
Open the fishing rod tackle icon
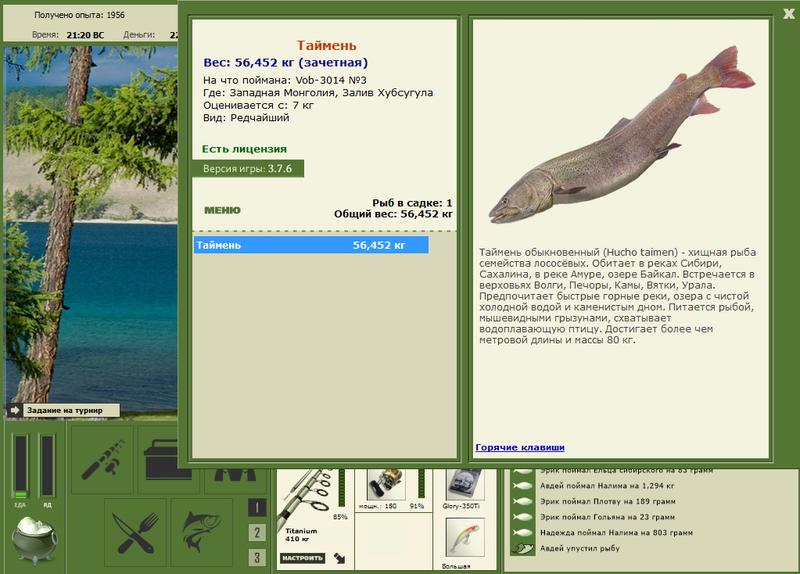(103, 459)
